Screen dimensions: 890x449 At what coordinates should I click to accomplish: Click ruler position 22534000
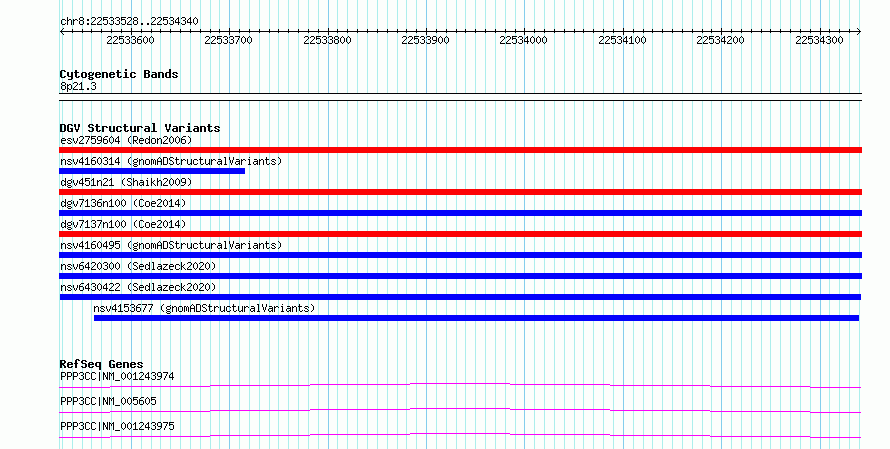[x=524, y=40]
